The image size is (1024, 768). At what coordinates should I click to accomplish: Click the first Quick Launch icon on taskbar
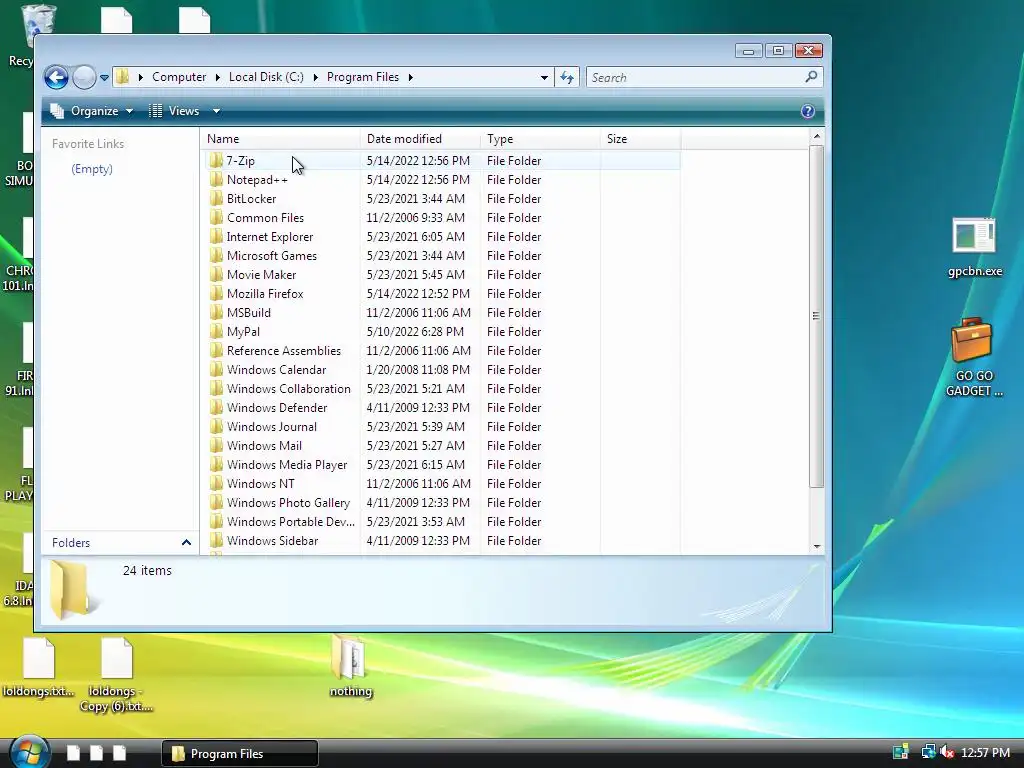(73, 753)
